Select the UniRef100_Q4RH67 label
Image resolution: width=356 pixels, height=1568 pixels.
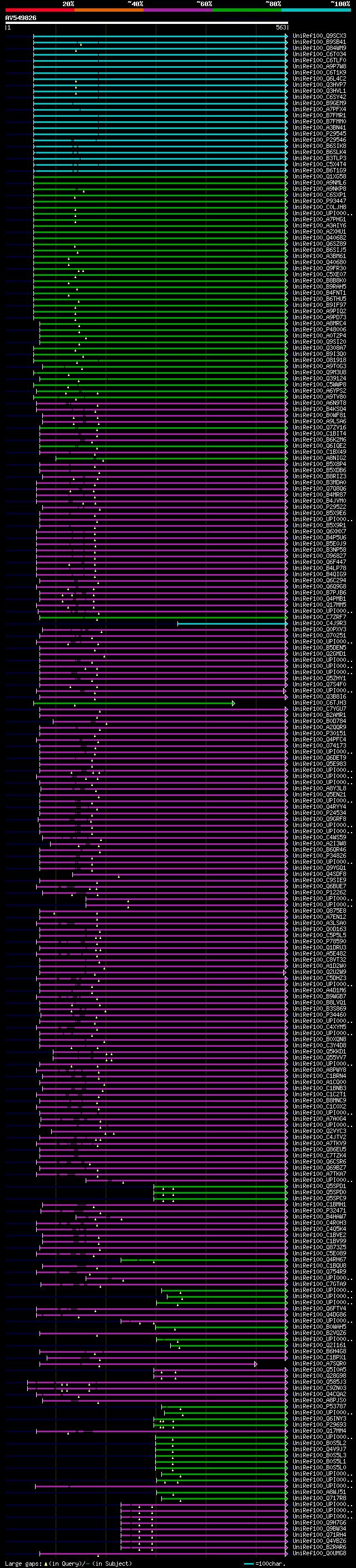319,1260
